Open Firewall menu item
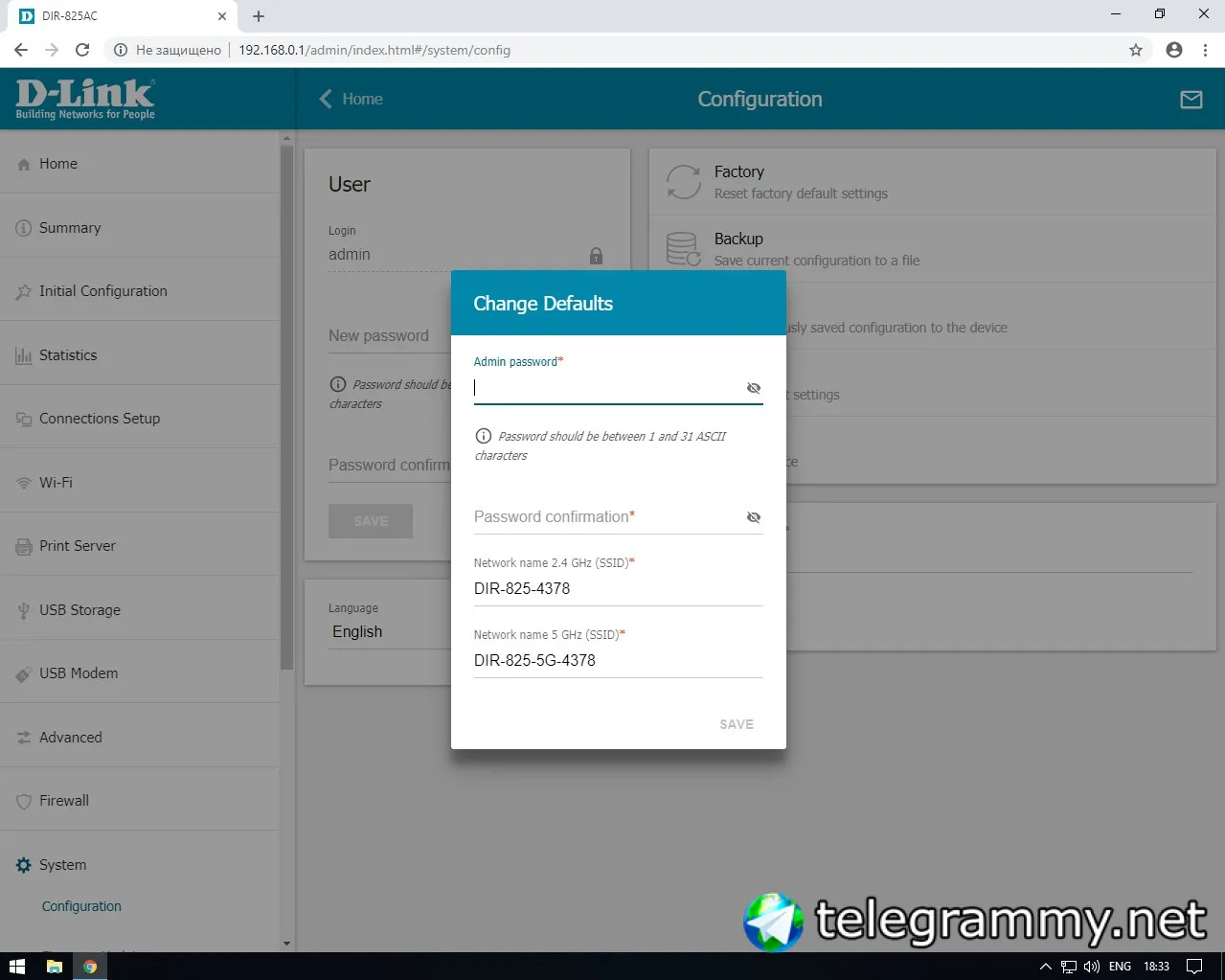Viewport: 1225px width, 980px height. pos(140,801)
